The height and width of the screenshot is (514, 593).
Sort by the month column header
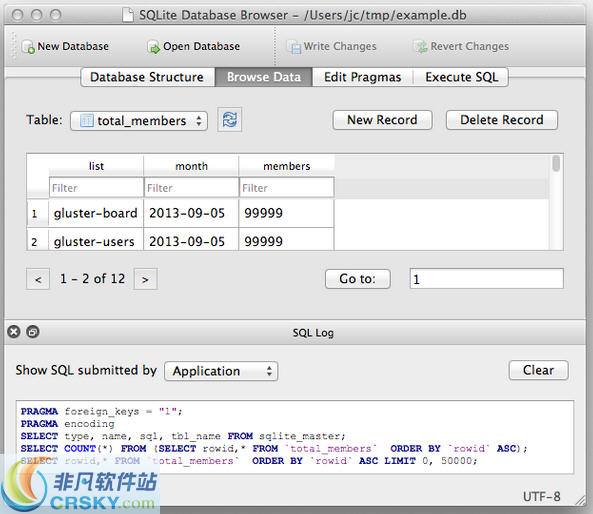(191, 166)
